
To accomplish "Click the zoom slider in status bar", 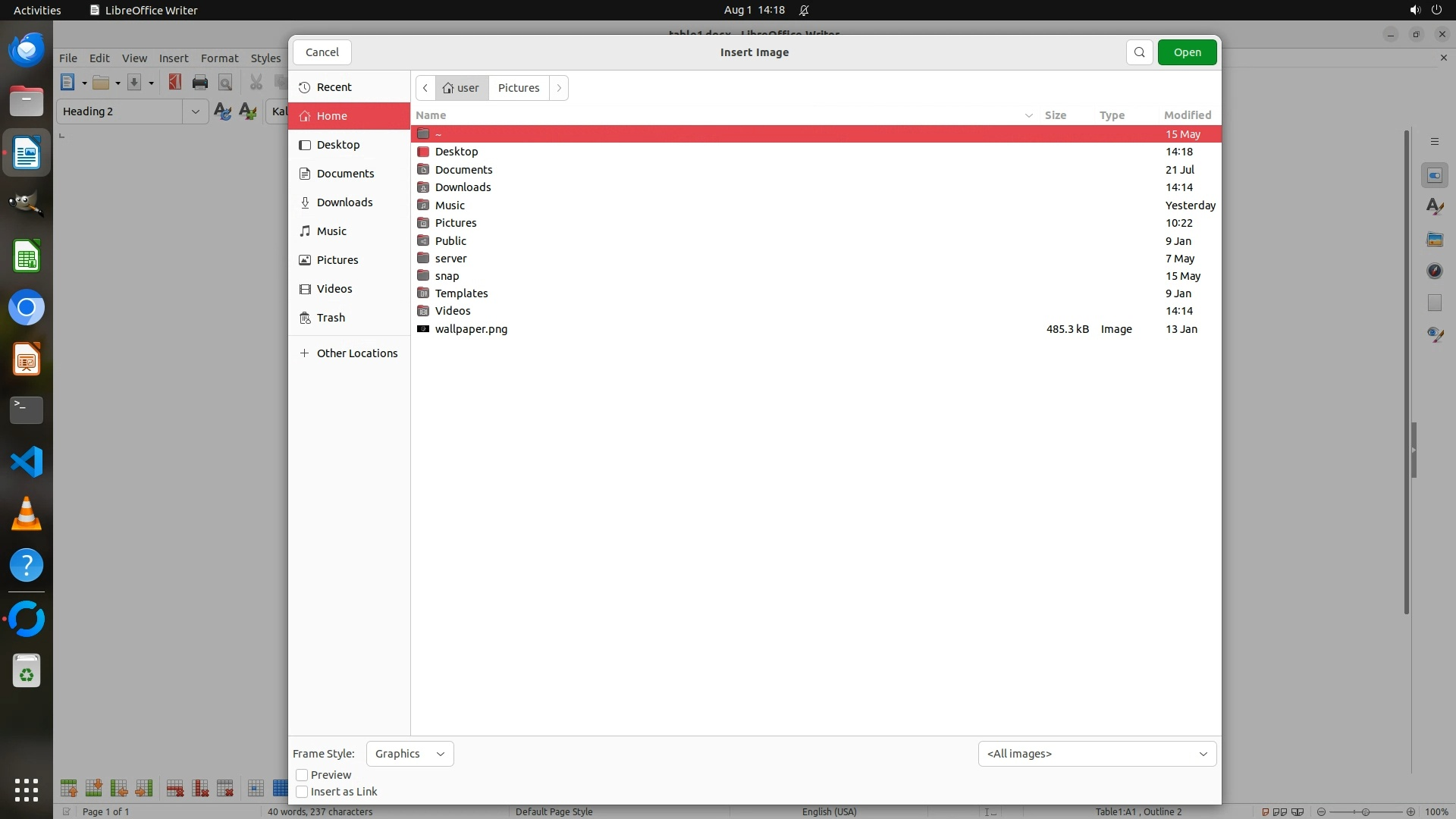I will pos(1365,811).
